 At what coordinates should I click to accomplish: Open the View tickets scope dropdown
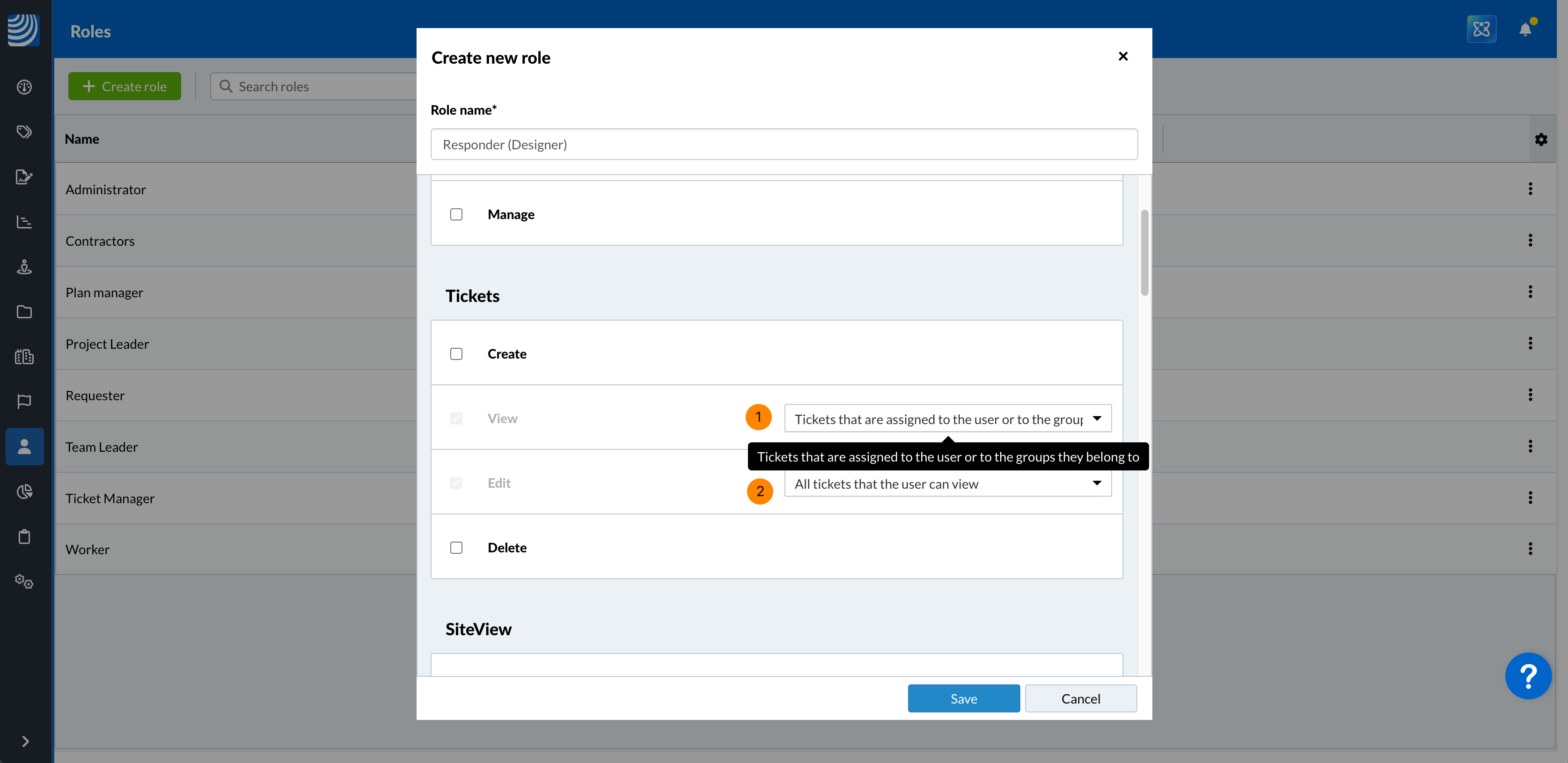point(947,419)
